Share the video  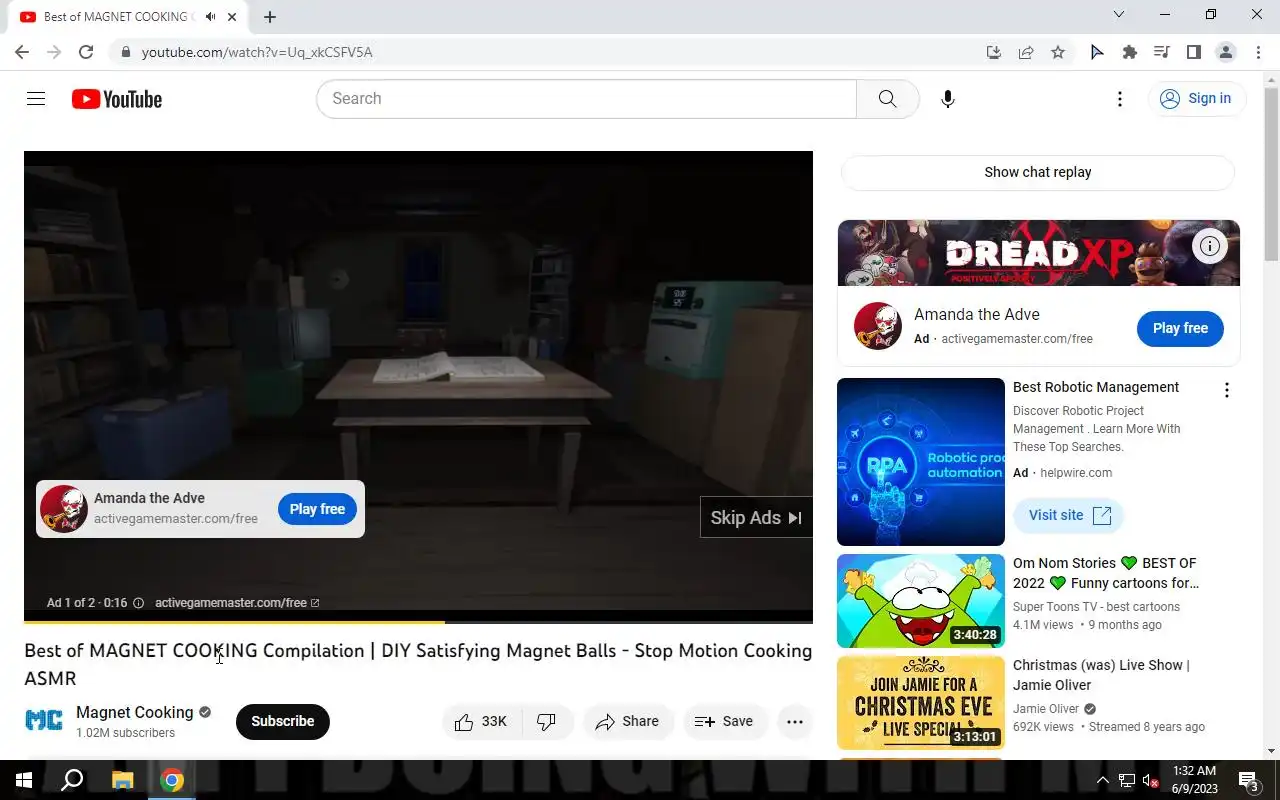[627, 721]
